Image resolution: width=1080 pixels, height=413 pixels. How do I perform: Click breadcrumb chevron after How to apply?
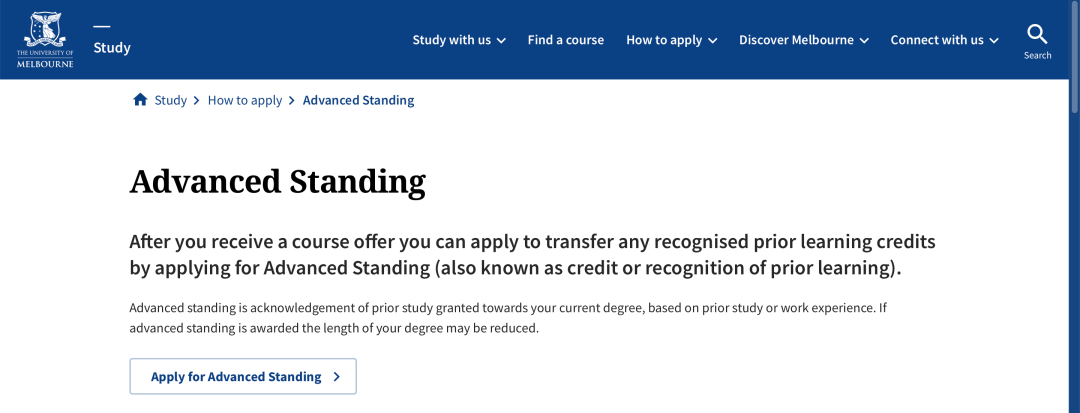(x=292, y=100)
